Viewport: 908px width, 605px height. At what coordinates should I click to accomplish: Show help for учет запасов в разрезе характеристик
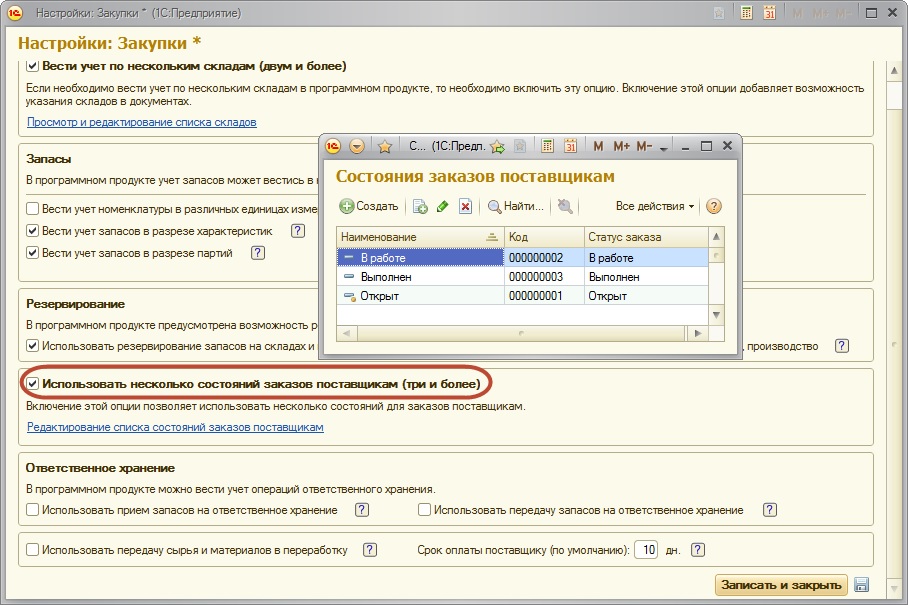(x=298, y=231)
